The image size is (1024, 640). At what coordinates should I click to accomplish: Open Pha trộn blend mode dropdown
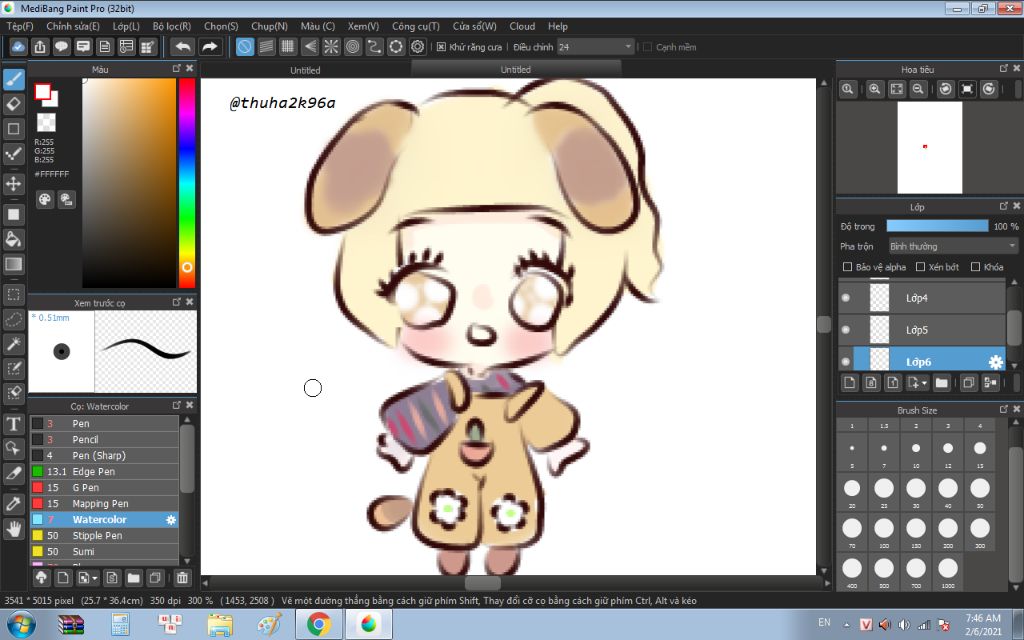[x=953, y=246]
